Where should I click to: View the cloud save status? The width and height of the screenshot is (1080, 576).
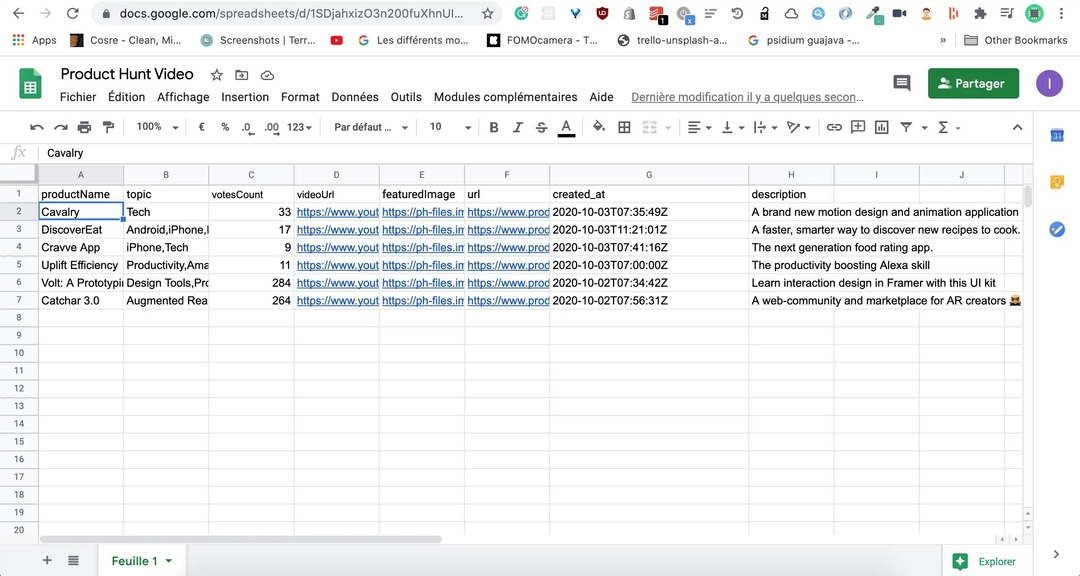(267, 75)
